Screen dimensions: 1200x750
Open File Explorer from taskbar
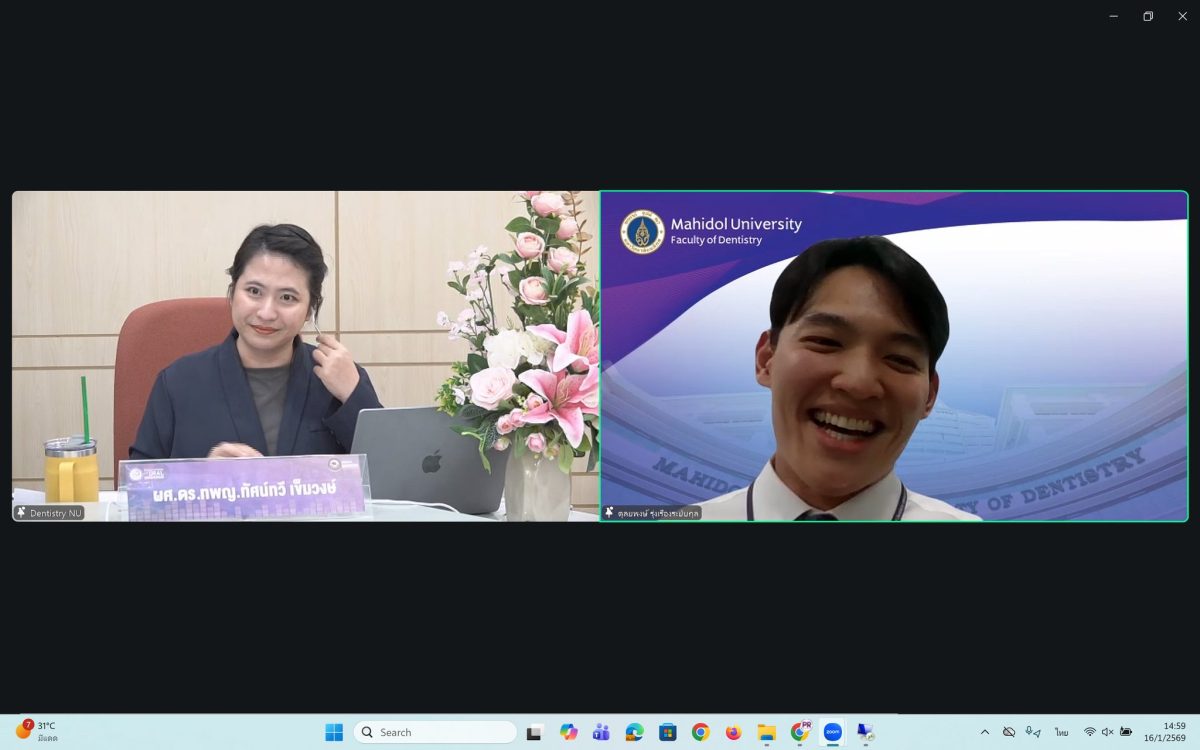click(x=766, y=732)
